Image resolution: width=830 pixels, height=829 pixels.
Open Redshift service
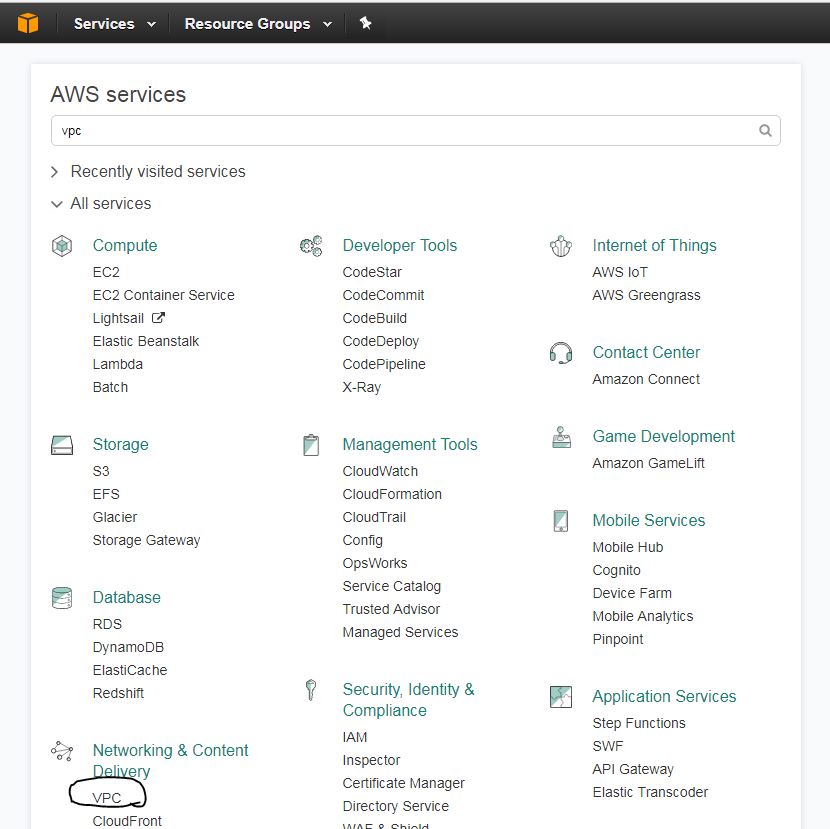(118, 693)
